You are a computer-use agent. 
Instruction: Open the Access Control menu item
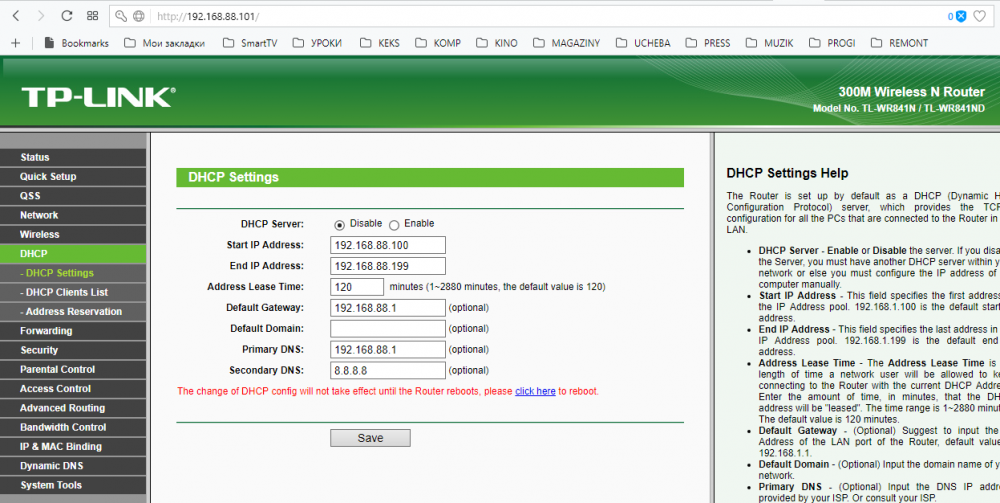73,389
